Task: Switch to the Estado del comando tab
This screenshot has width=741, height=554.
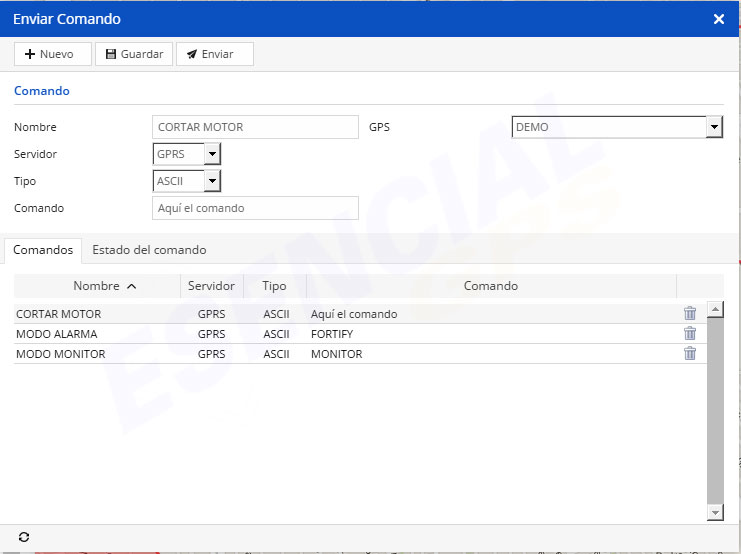Action: [x=149, y=250]
